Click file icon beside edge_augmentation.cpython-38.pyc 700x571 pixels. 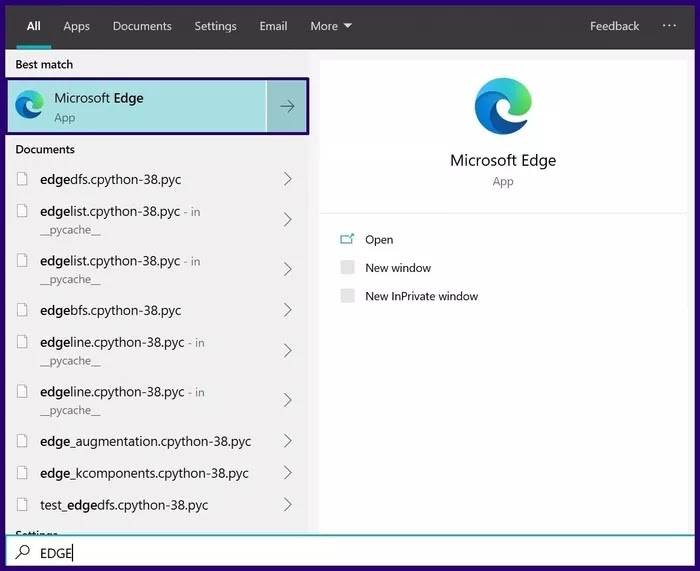22,441
